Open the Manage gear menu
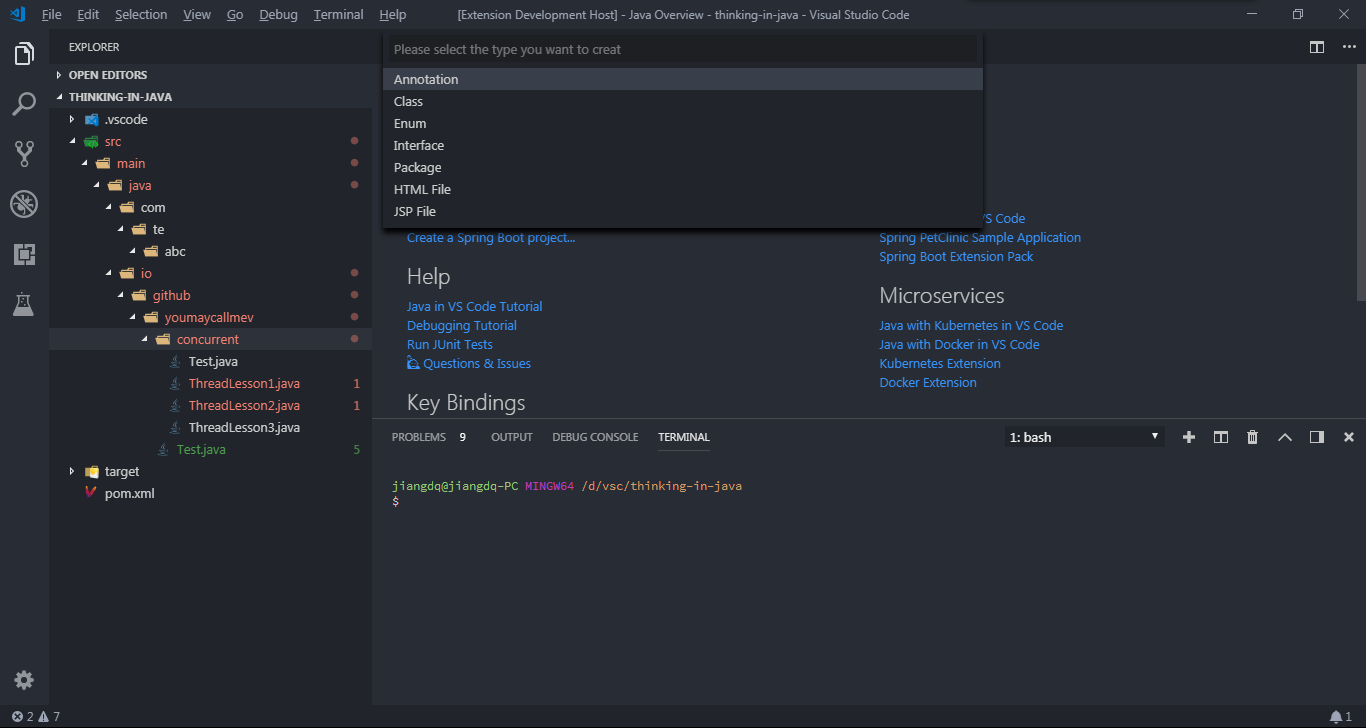The image size is (1366, 728). (24, 680)
